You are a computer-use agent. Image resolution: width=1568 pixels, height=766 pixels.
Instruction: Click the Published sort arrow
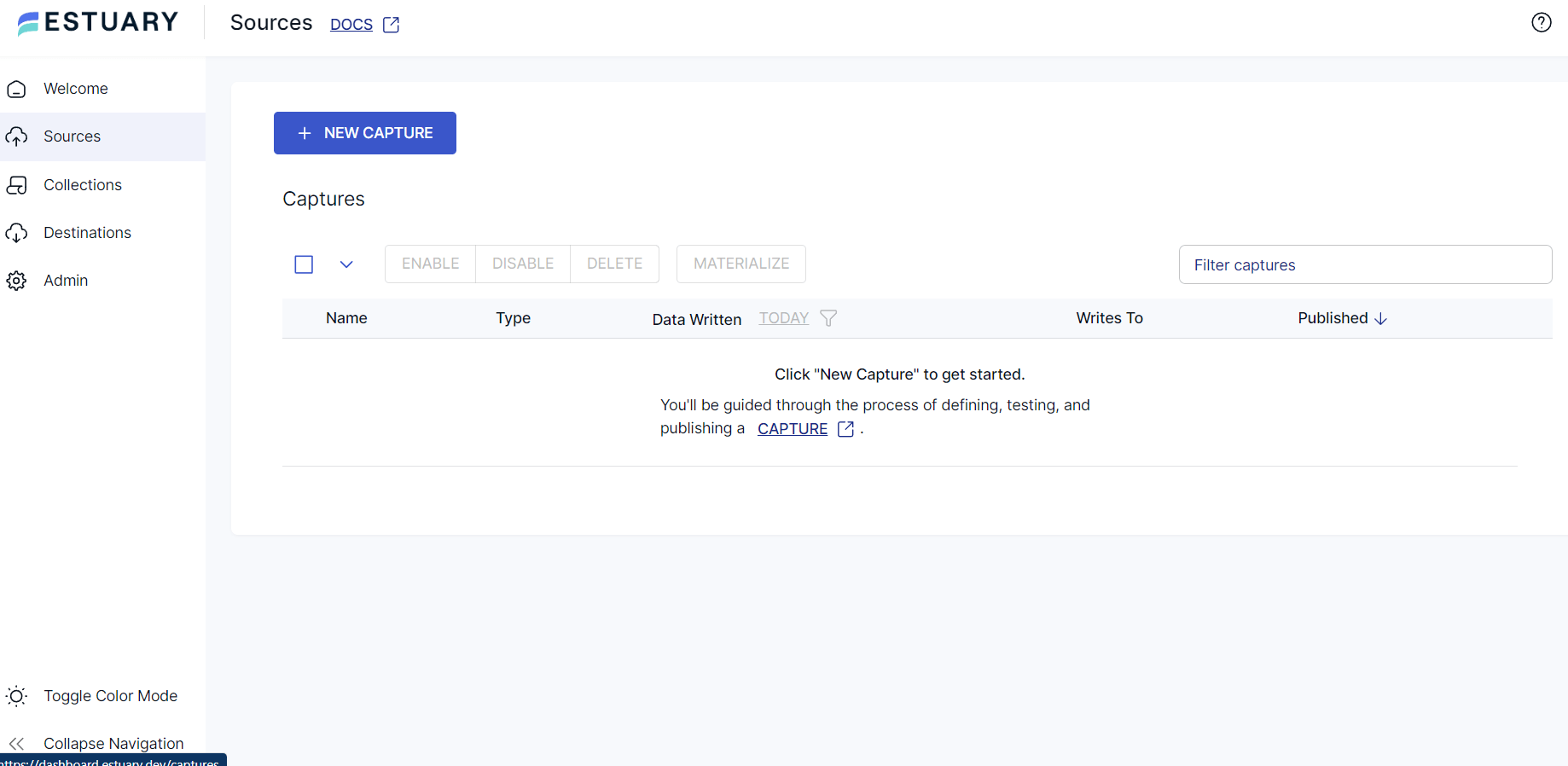click(1380, 318)
